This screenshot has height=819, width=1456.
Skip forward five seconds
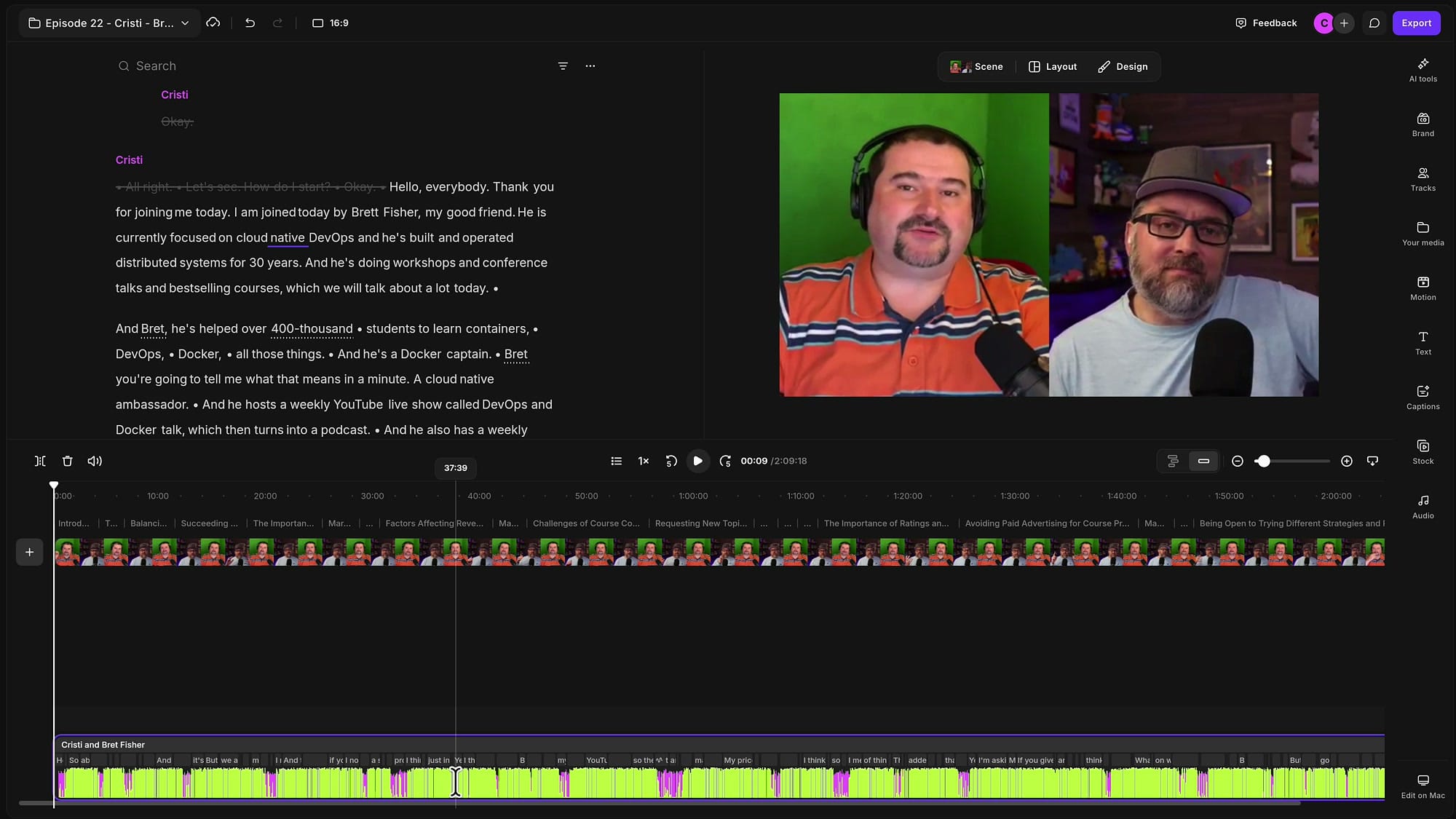[x=725, y=461]
